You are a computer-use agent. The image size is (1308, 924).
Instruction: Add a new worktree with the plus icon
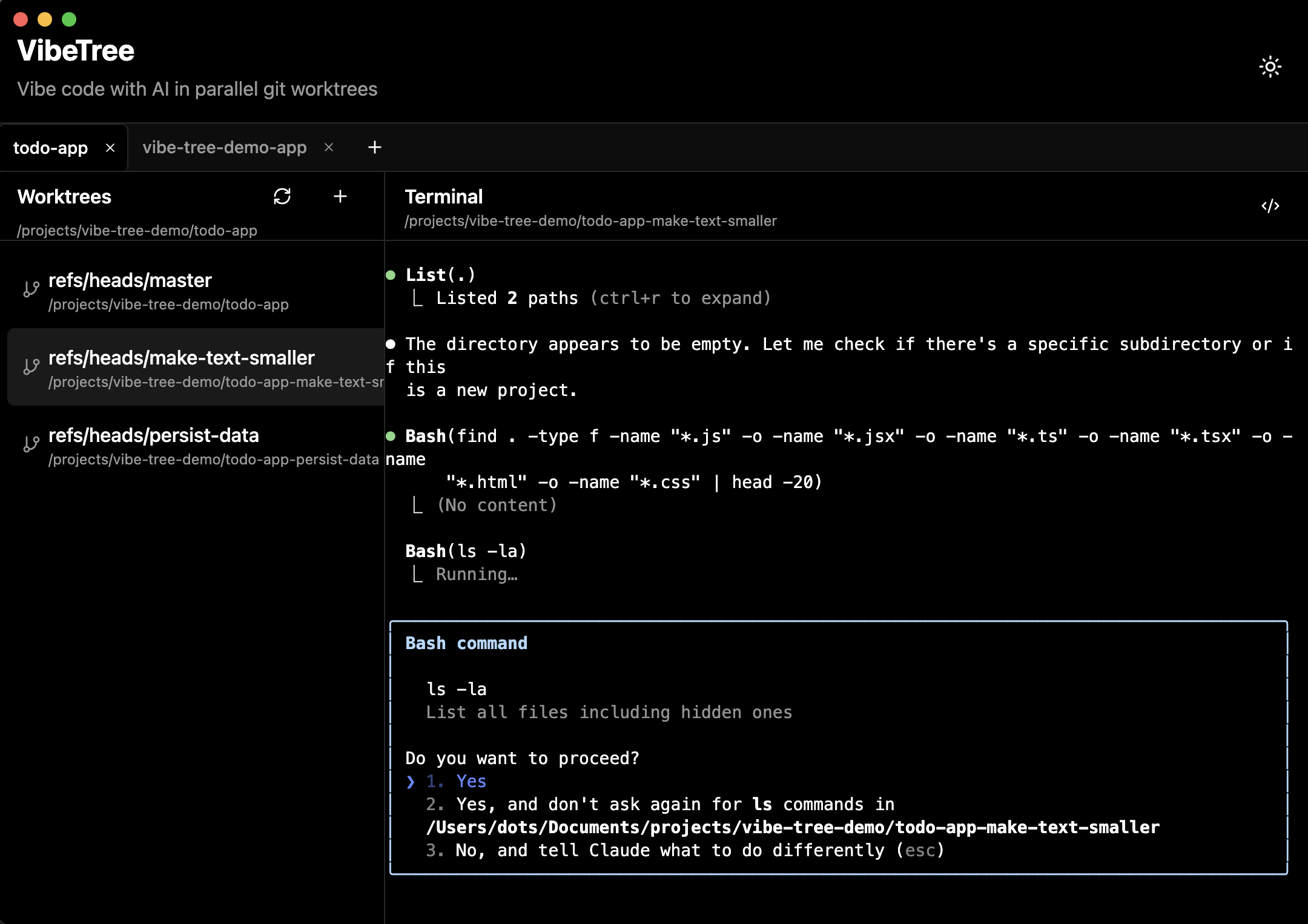point(340,196)
